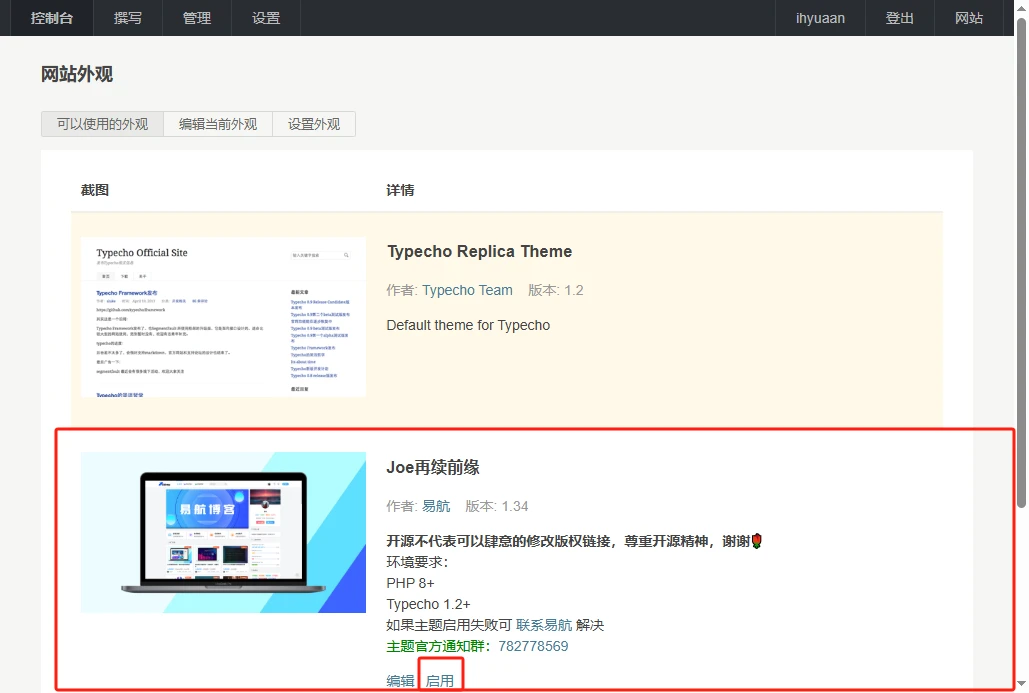Click 登出 to log out
1029x693 pixels.
(x=899, y=17)
